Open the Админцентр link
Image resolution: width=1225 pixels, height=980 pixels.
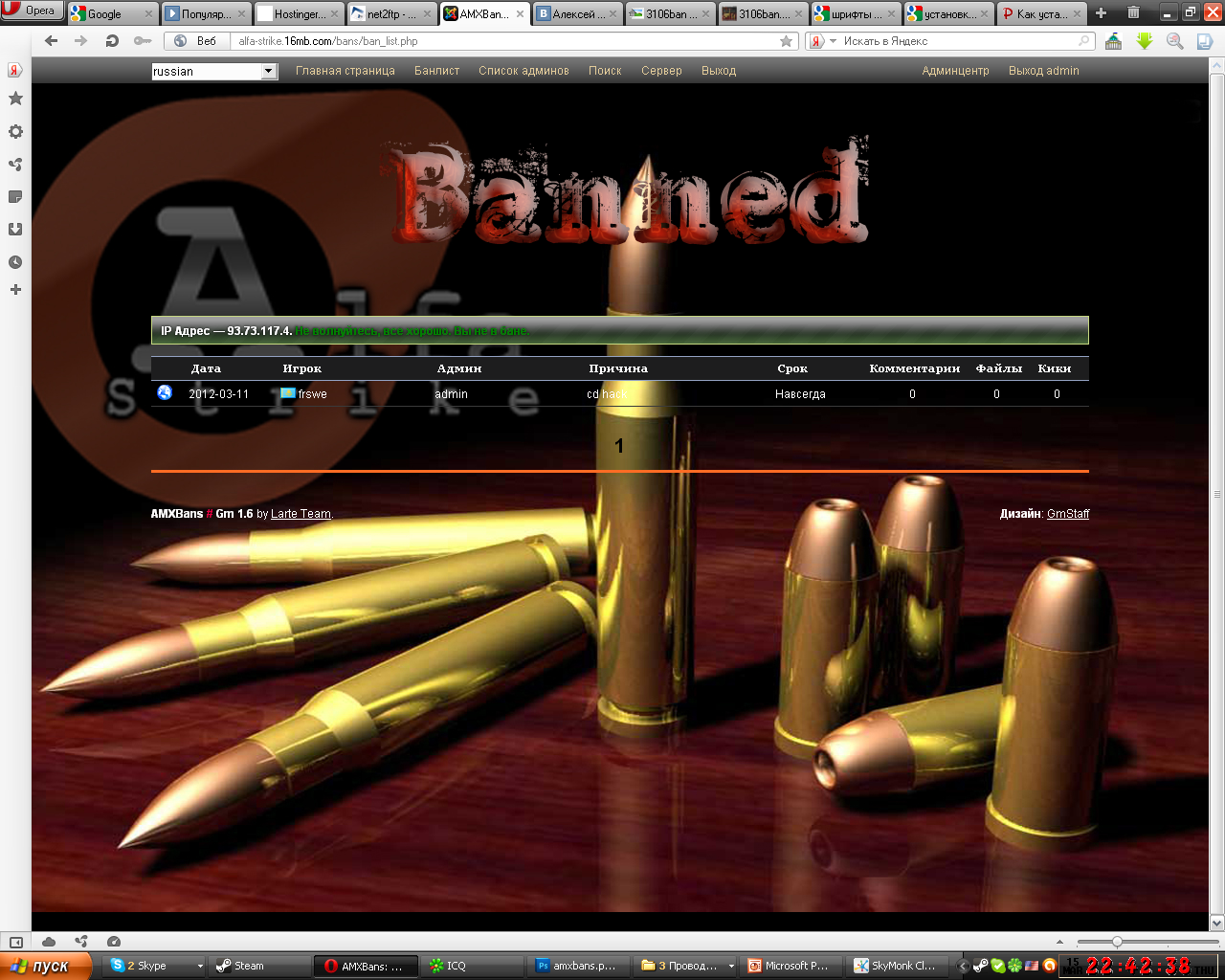click(x=956, y=71)
